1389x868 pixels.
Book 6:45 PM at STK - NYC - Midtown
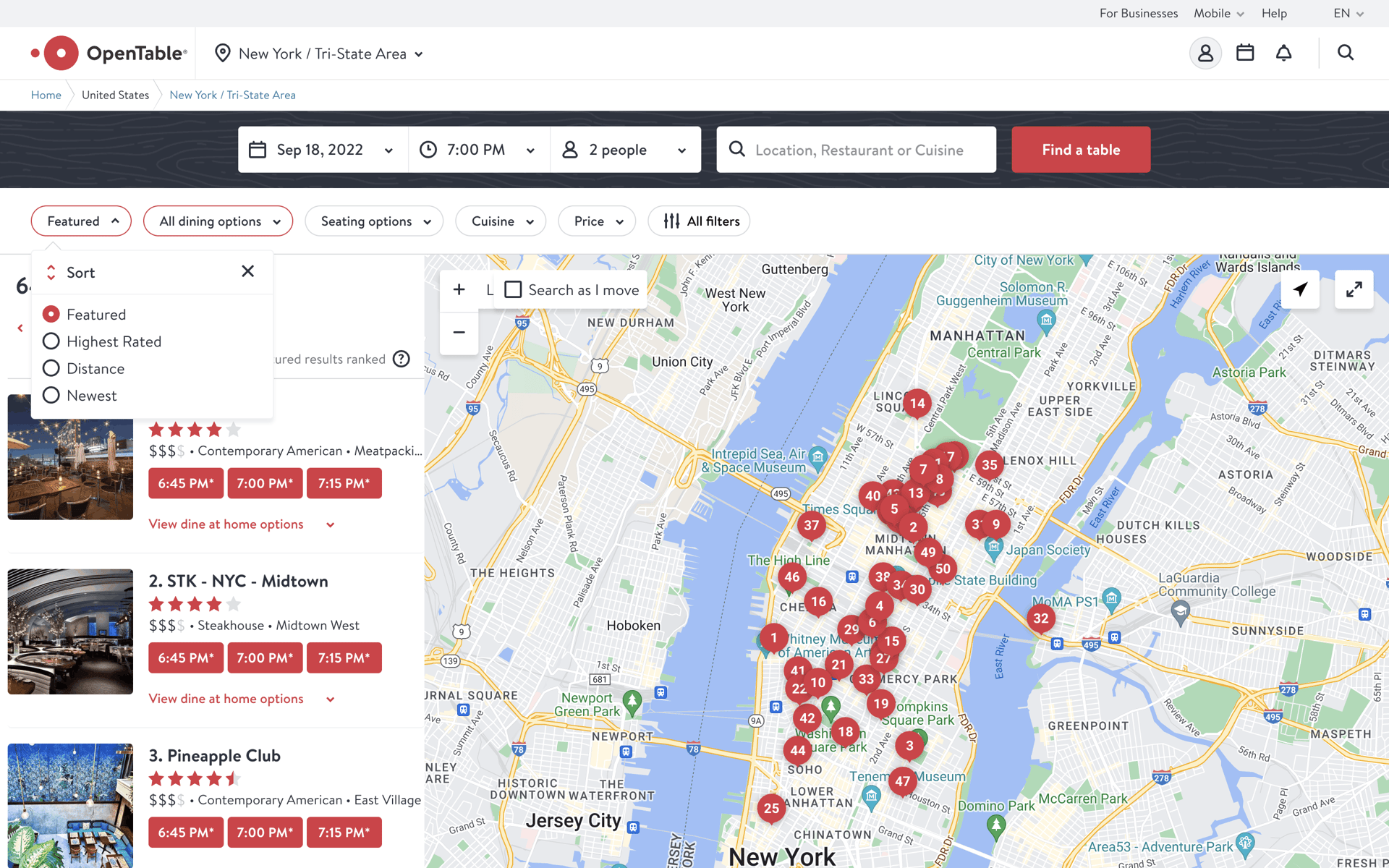186,658
